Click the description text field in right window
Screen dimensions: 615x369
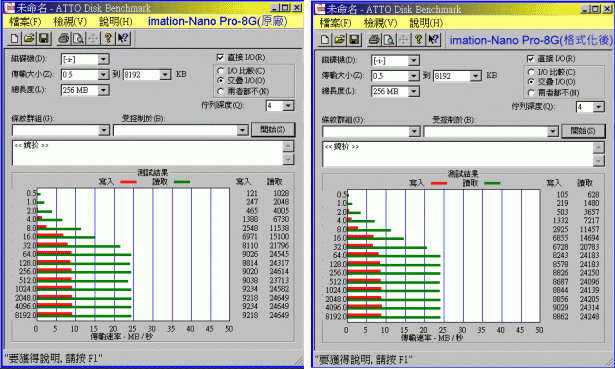tap(458, 154)
